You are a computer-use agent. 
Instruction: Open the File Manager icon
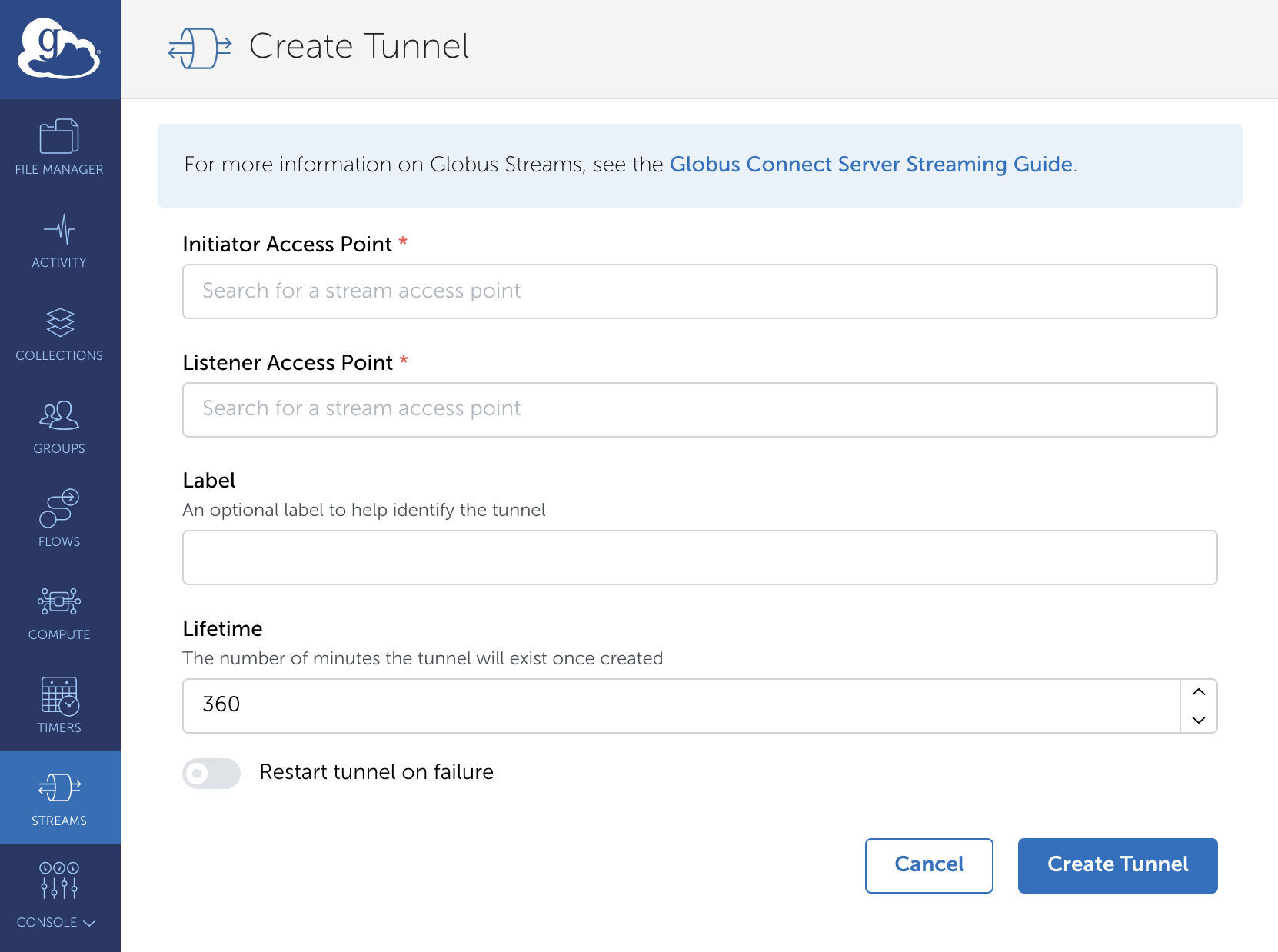pyautogui.click(x=59, y=136)
